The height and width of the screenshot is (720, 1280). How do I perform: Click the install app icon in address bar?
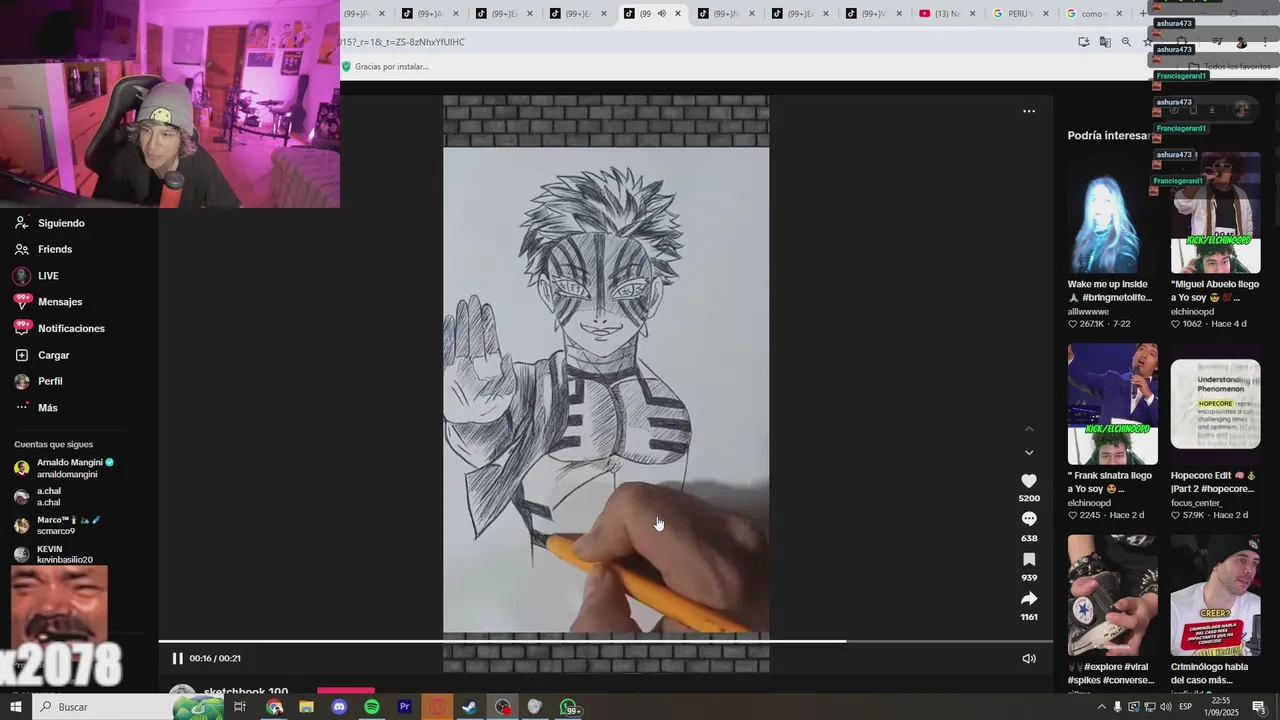coord(1083,42)
